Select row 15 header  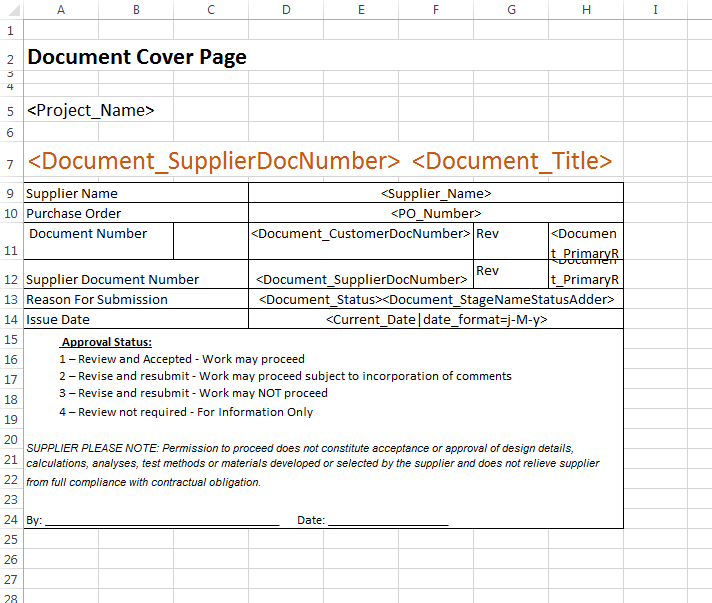click(11, 339)
